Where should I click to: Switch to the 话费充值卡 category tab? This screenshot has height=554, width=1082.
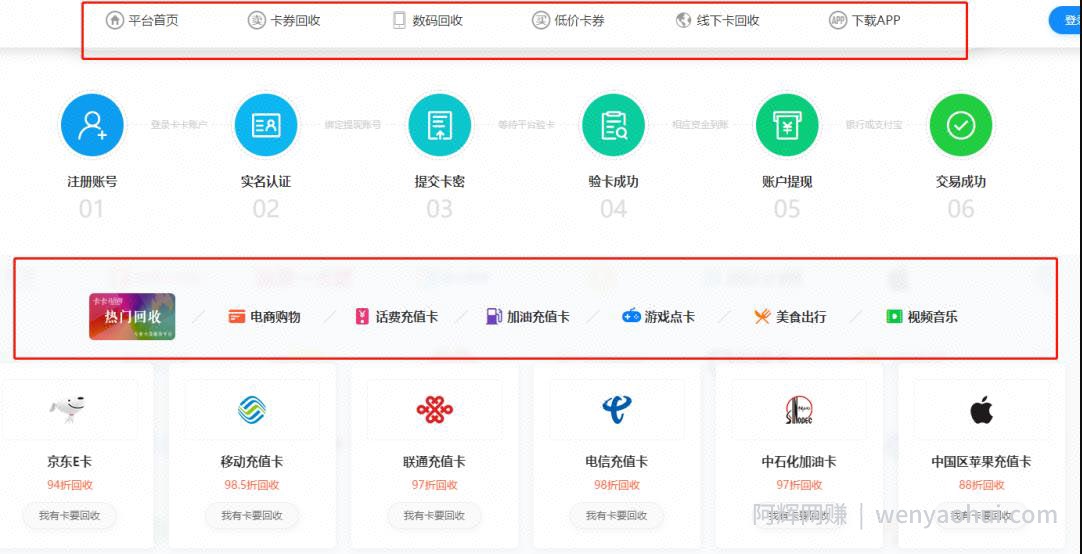(x=406, y=317)
